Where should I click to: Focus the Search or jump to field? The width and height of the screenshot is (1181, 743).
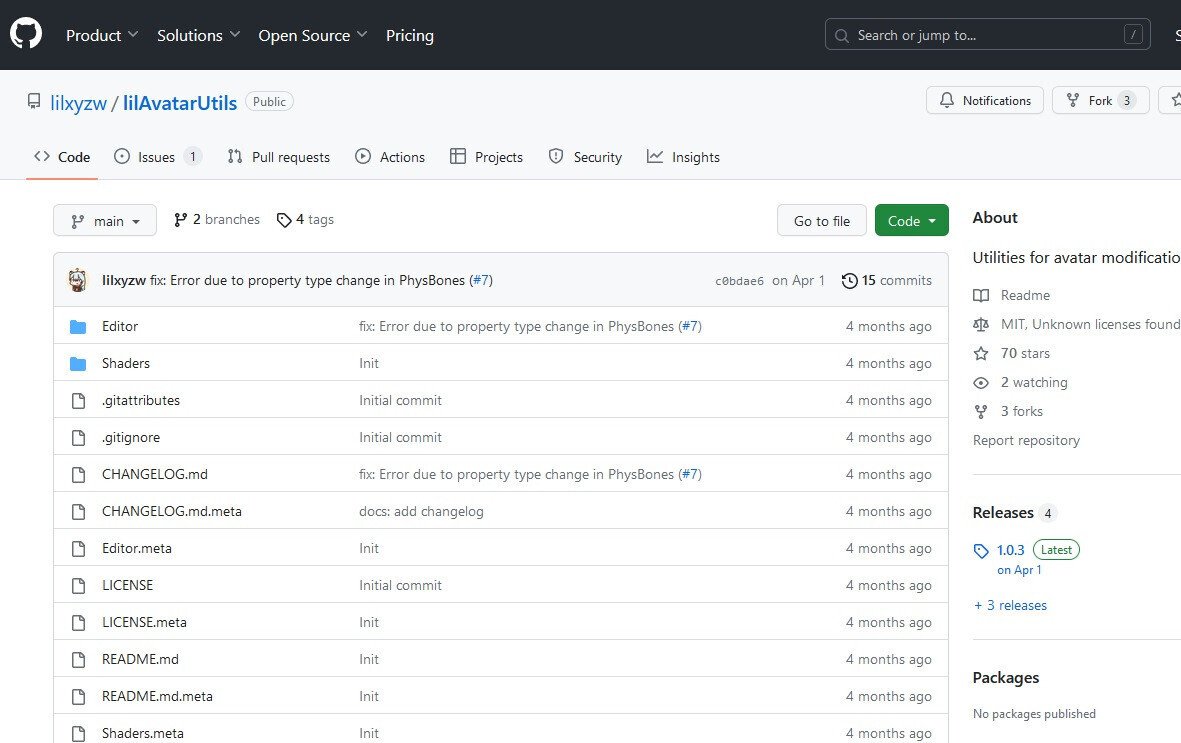[987, 34]
